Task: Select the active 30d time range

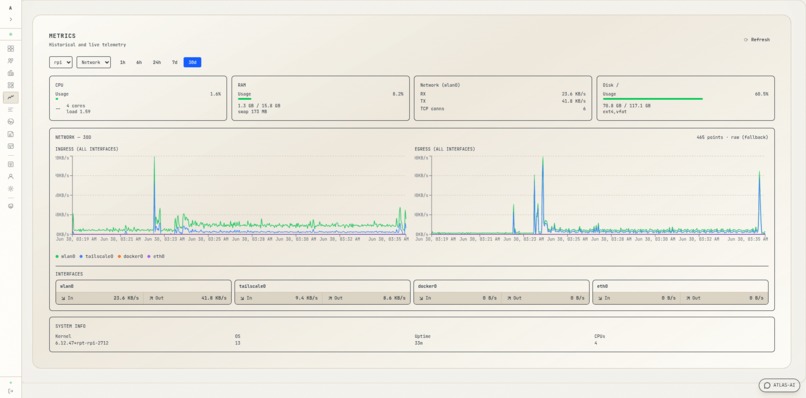Action: (x=192, y=62)
